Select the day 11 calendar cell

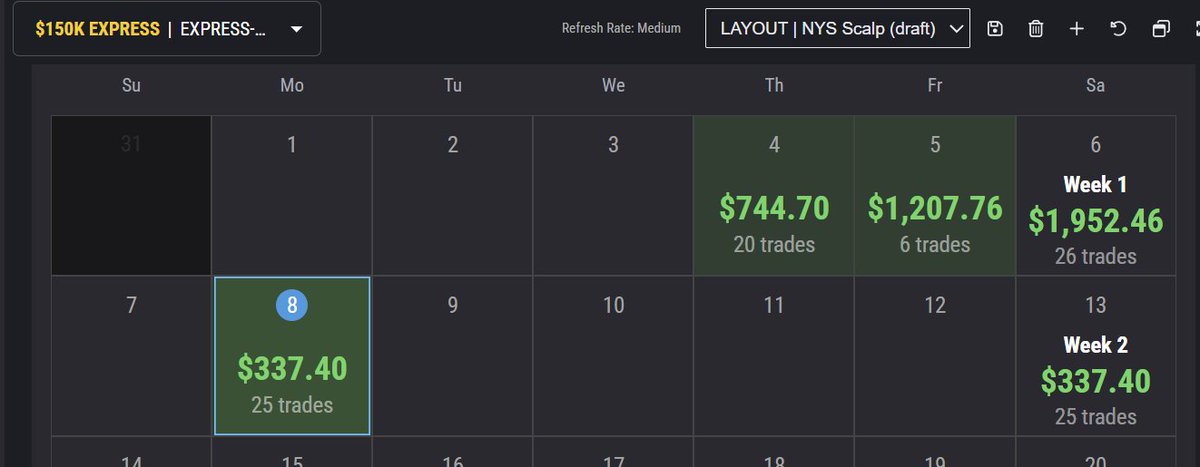(x=774, y=356)
